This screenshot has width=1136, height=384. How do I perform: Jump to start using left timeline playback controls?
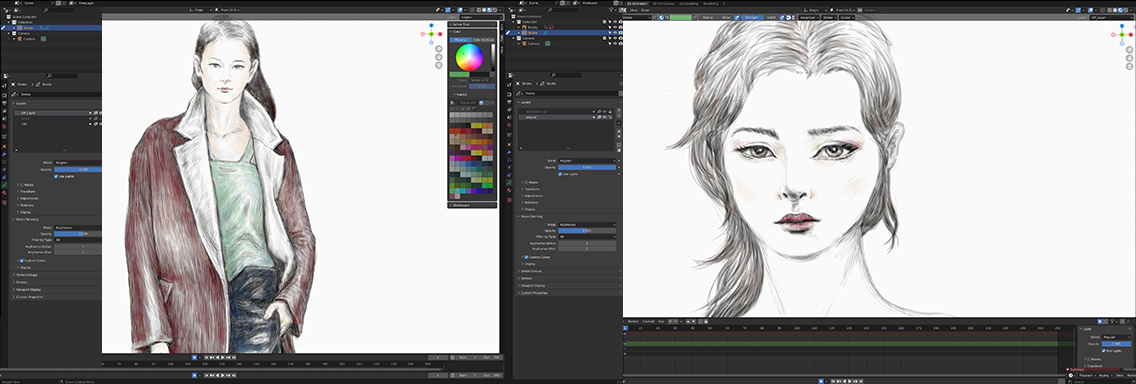[206, 357]
